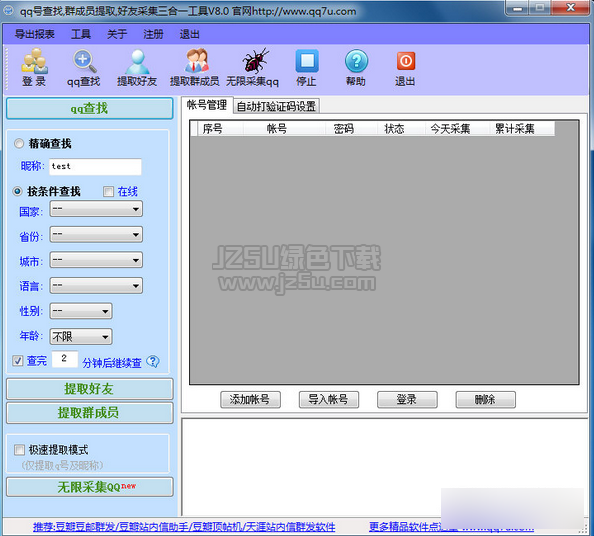Open the 语言 dropdown

coord(96,286)
